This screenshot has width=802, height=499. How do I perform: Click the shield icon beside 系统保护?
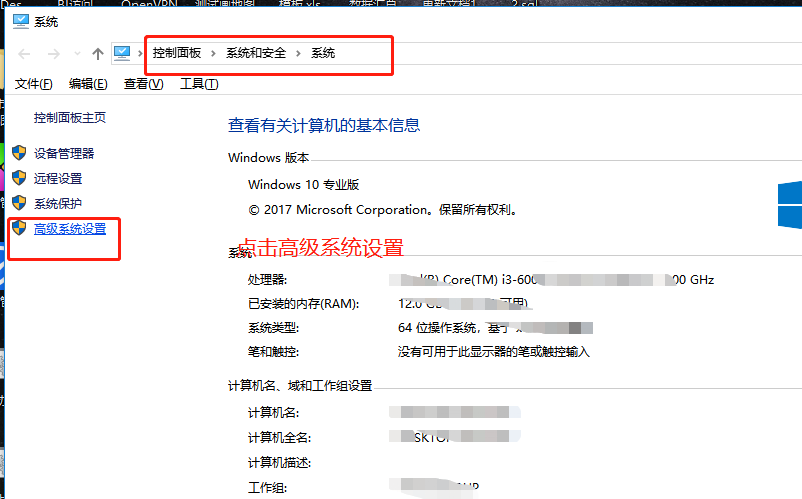click(x=19, y=203)
